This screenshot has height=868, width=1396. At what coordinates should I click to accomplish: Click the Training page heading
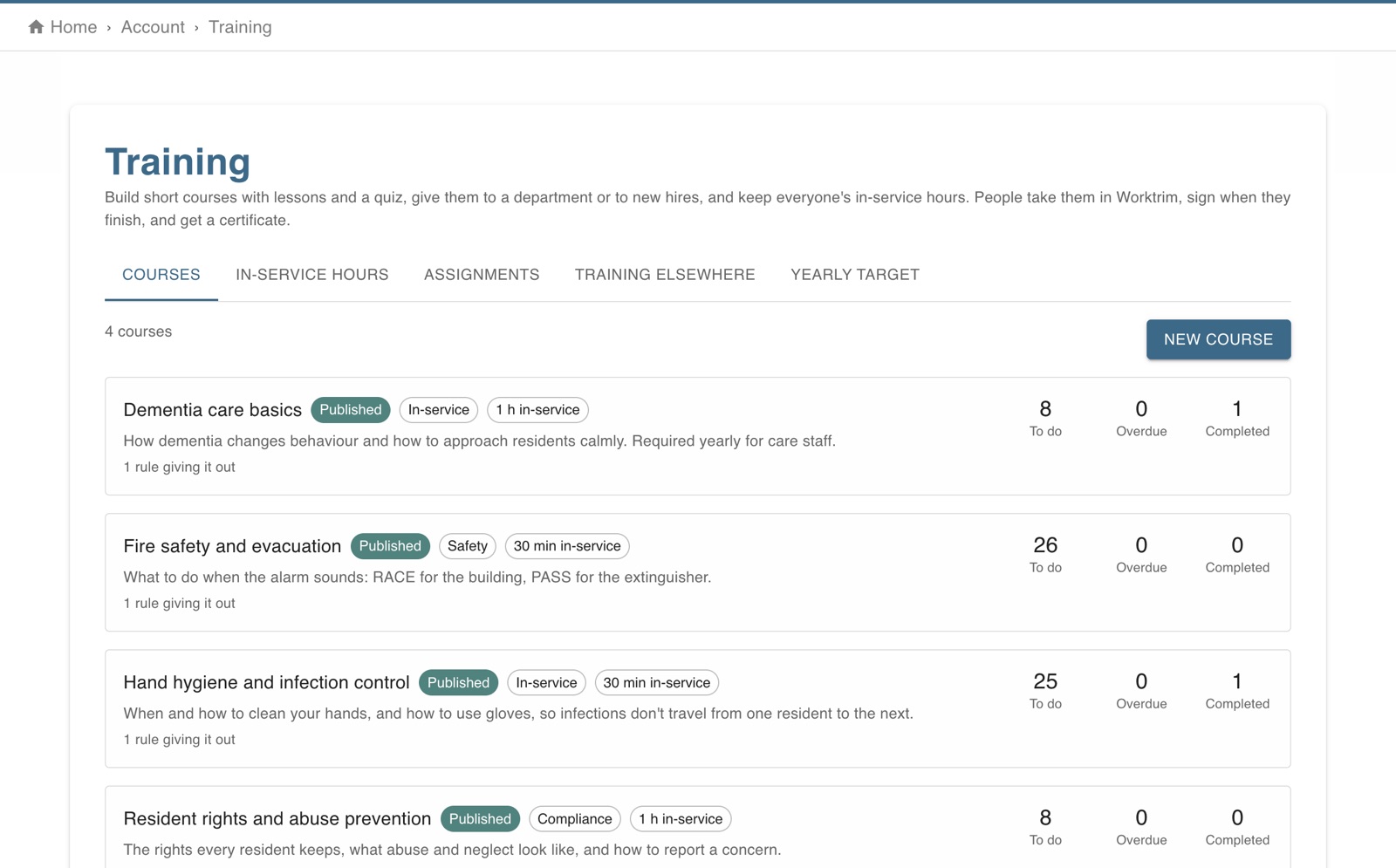(177, 161)
